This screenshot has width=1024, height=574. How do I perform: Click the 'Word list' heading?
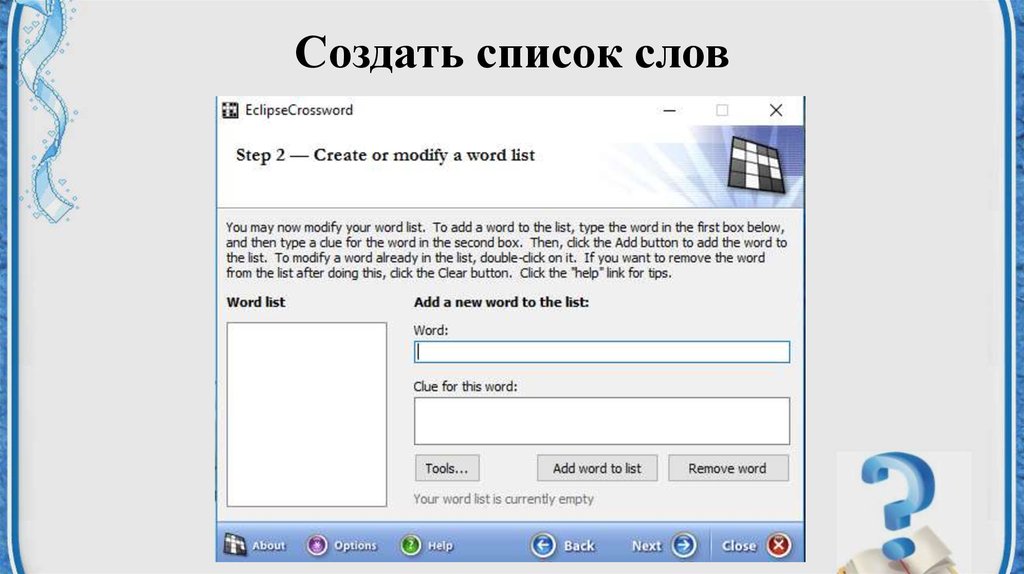coord(255,302)
